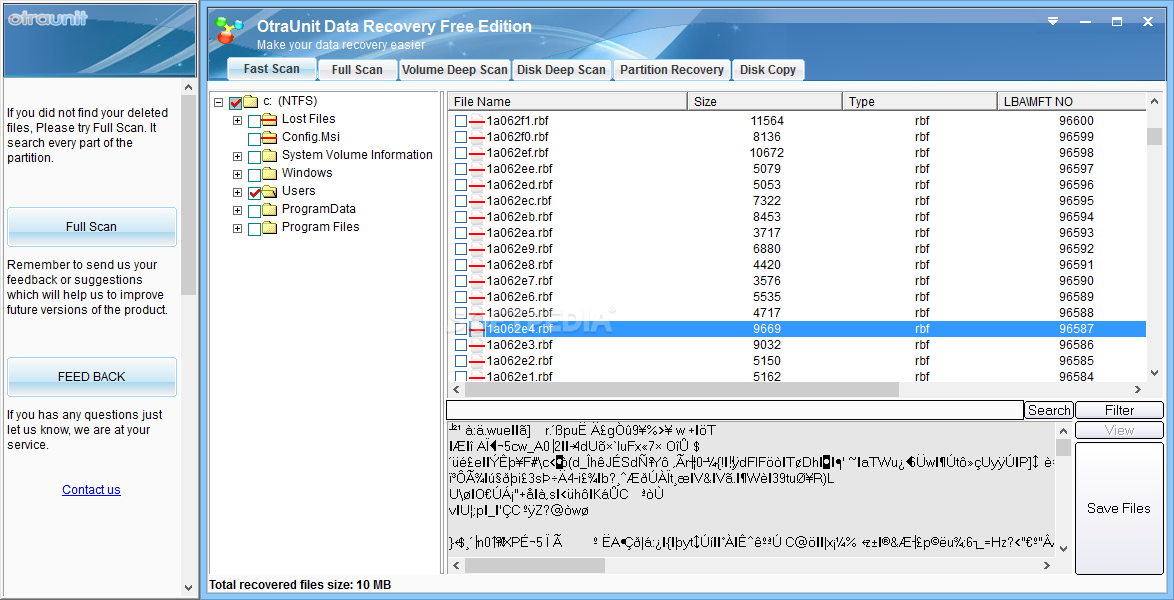This screenshot has height=600, width=1174.
Task: Open the Volume Deep Scan tab
Action: [454, 70]
